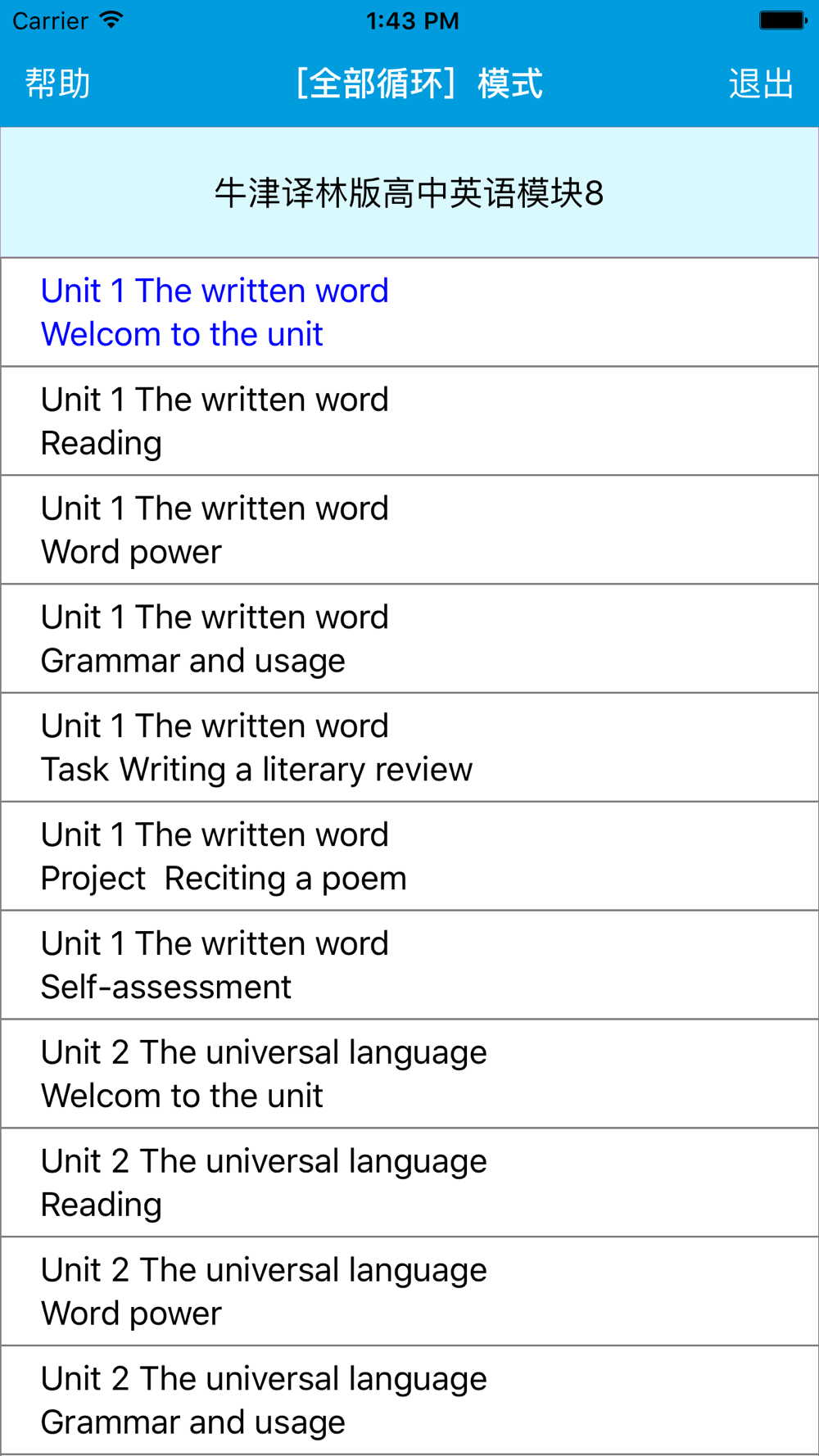Choose Unit 2 Grammar and usage

pos(409,1401)
